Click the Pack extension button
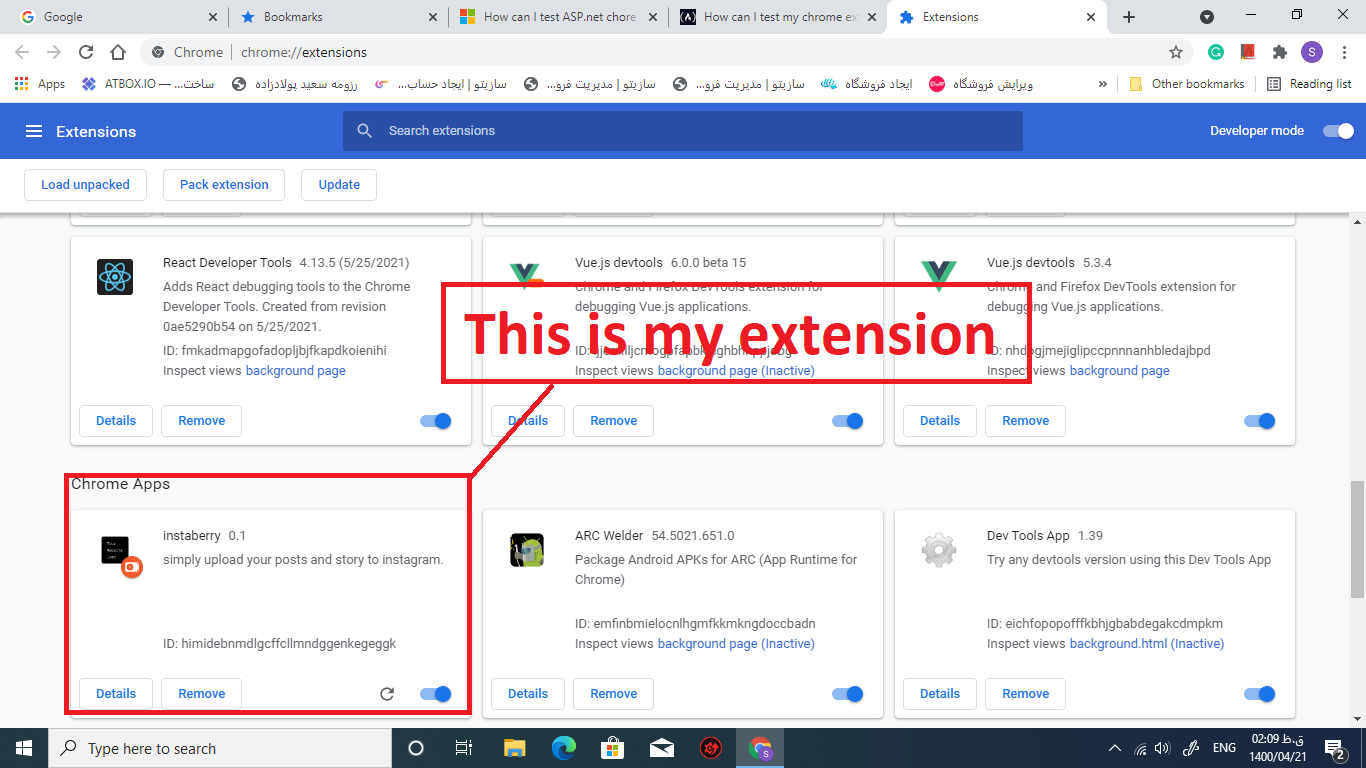The height and width of the screenshot is (768, 1366). tap(224, 185)
